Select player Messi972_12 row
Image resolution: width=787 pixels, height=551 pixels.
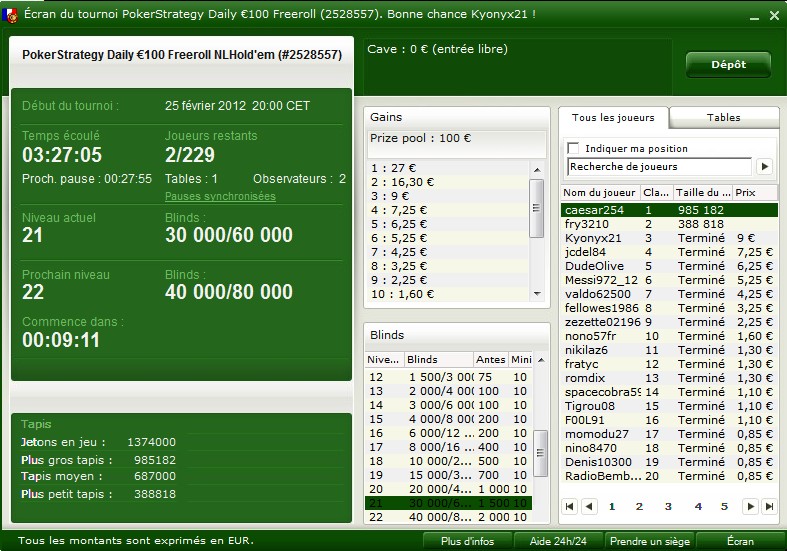coord(669,280)
